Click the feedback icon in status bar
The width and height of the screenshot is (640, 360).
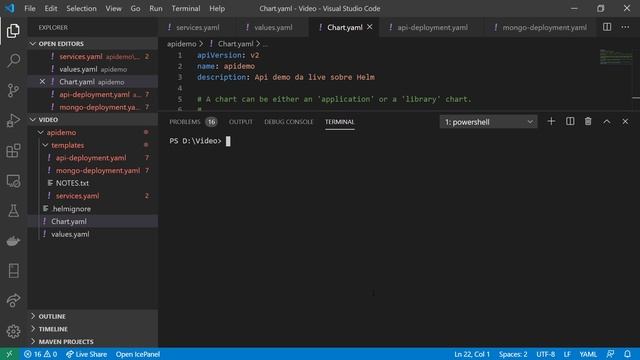(x=610, y=354)
